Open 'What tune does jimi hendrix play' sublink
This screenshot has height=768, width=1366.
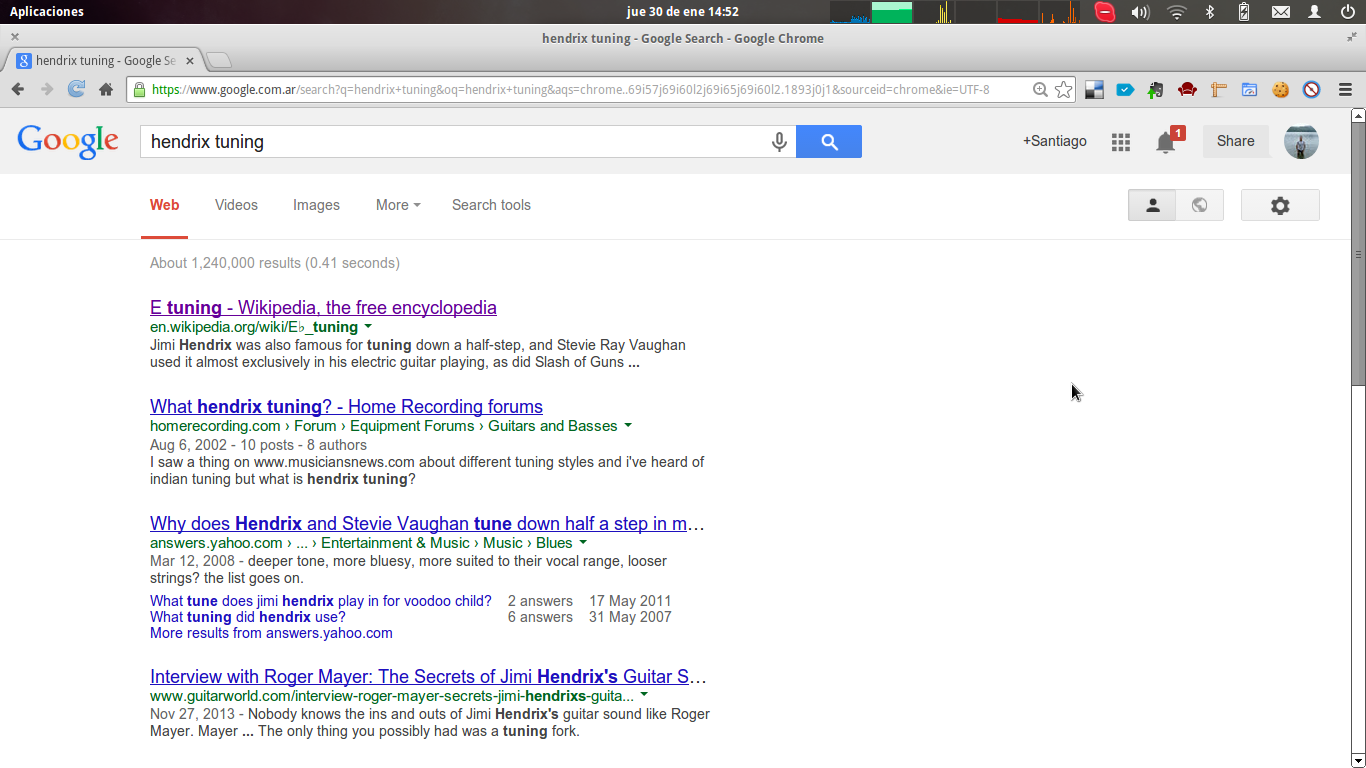click(321, 601)
